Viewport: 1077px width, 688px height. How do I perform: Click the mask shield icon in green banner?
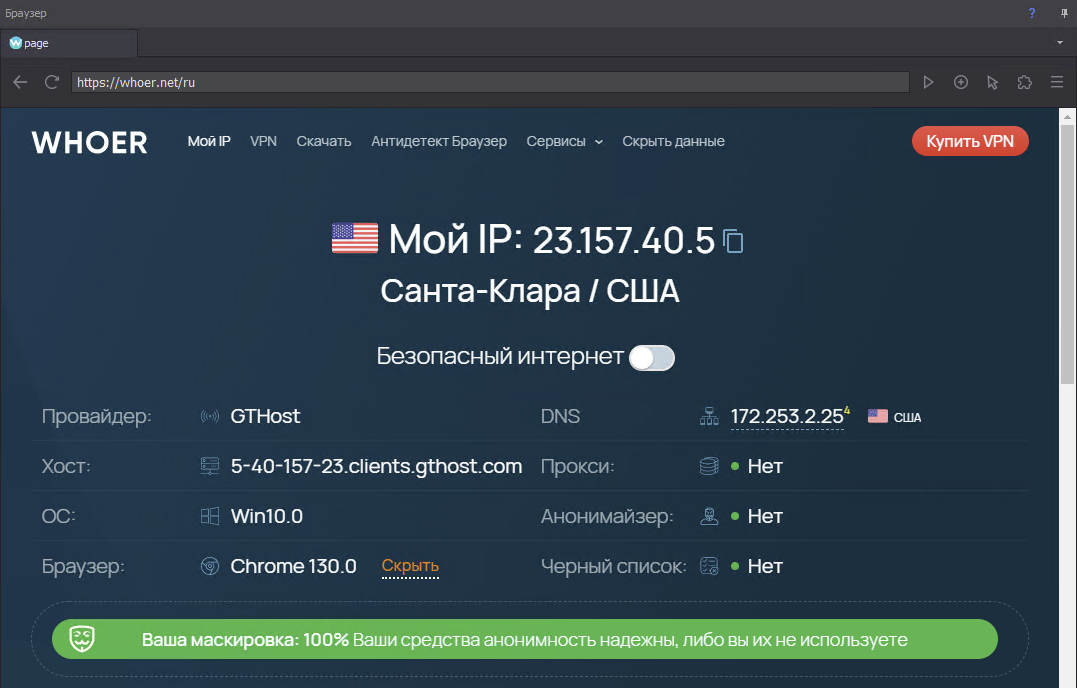[x=82, y=639]
